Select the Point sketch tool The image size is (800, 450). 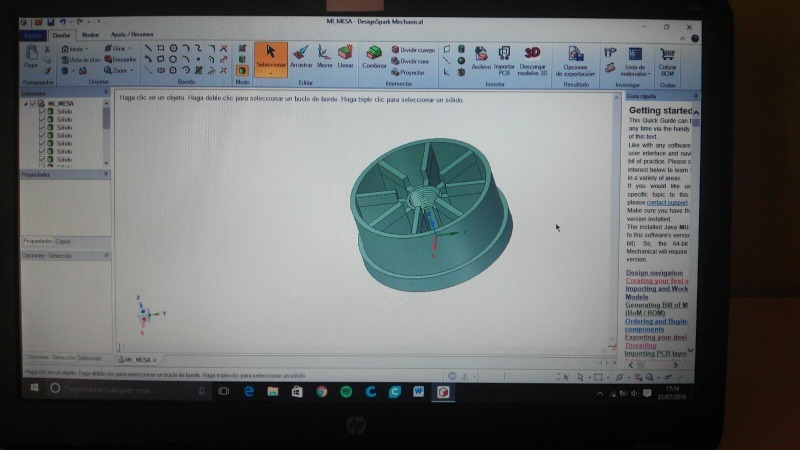pos(198,59)
